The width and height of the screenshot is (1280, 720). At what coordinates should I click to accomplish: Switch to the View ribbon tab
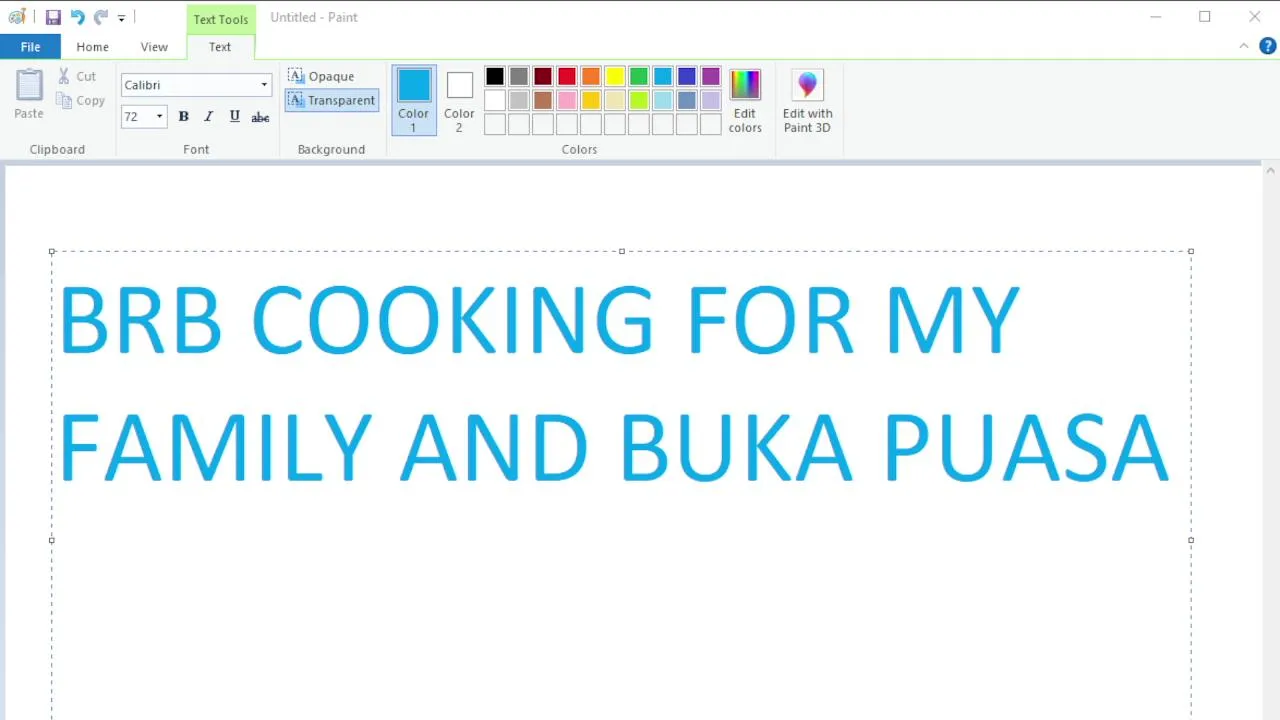coord(154,47)
